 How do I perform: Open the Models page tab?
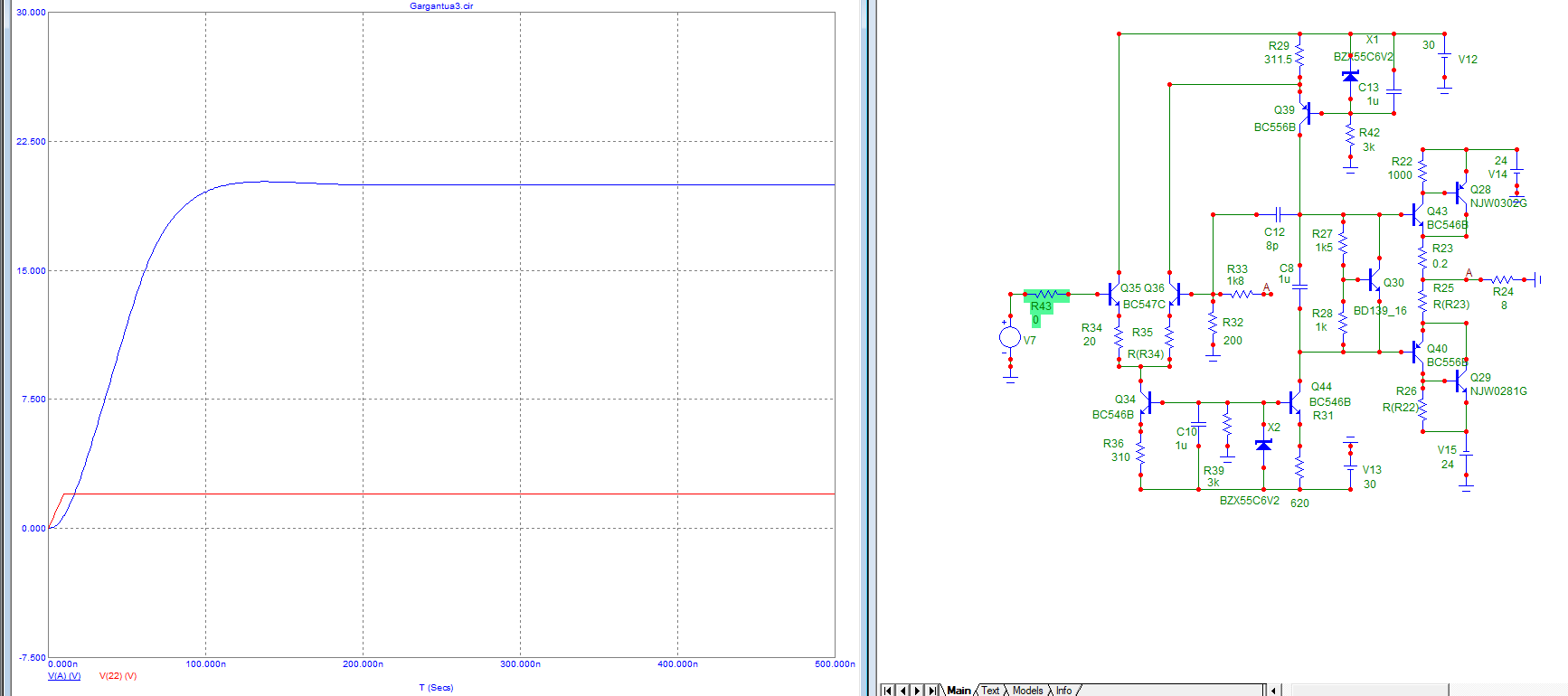pyautogui.click(x=1027, y=690)
